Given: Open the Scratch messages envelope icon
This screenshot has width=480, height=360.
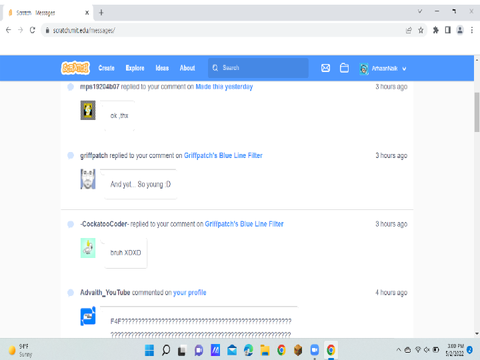Looking at the screenshot, I should [325, 68].
